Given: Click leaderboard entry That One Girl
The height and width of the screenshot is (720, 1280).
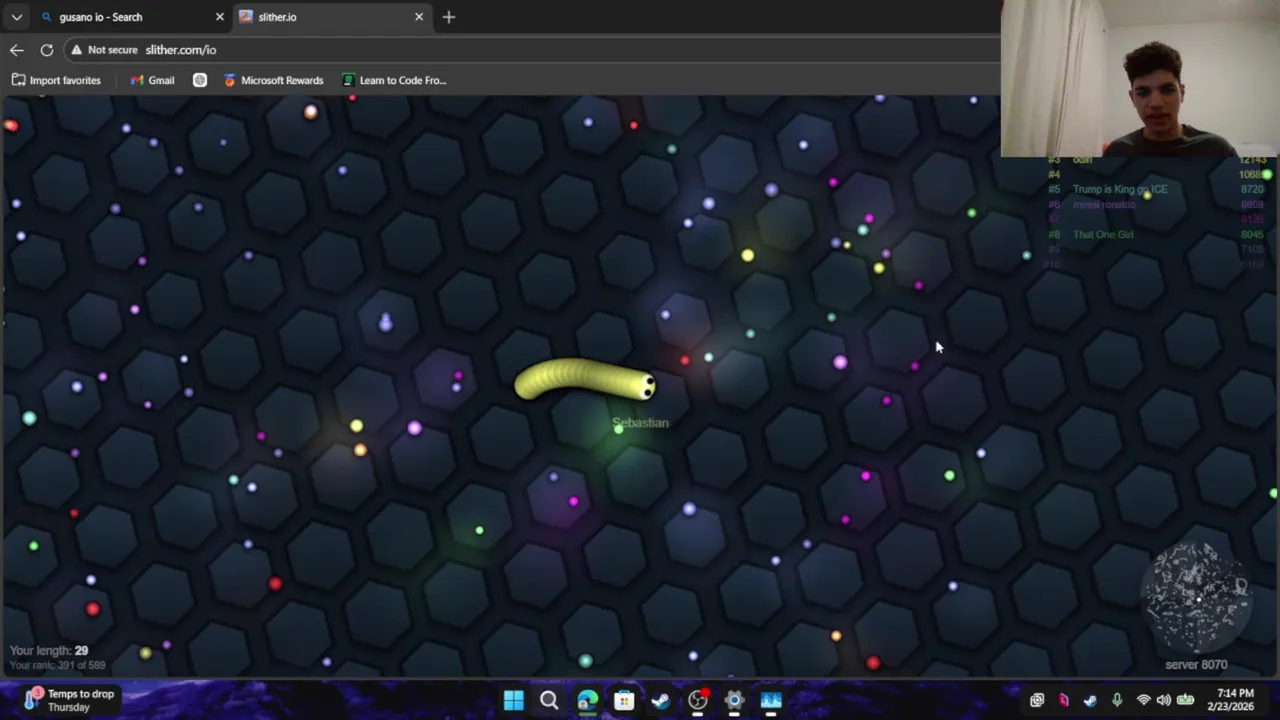Looking at the screenshot, I should click(x=1103, y=235).
